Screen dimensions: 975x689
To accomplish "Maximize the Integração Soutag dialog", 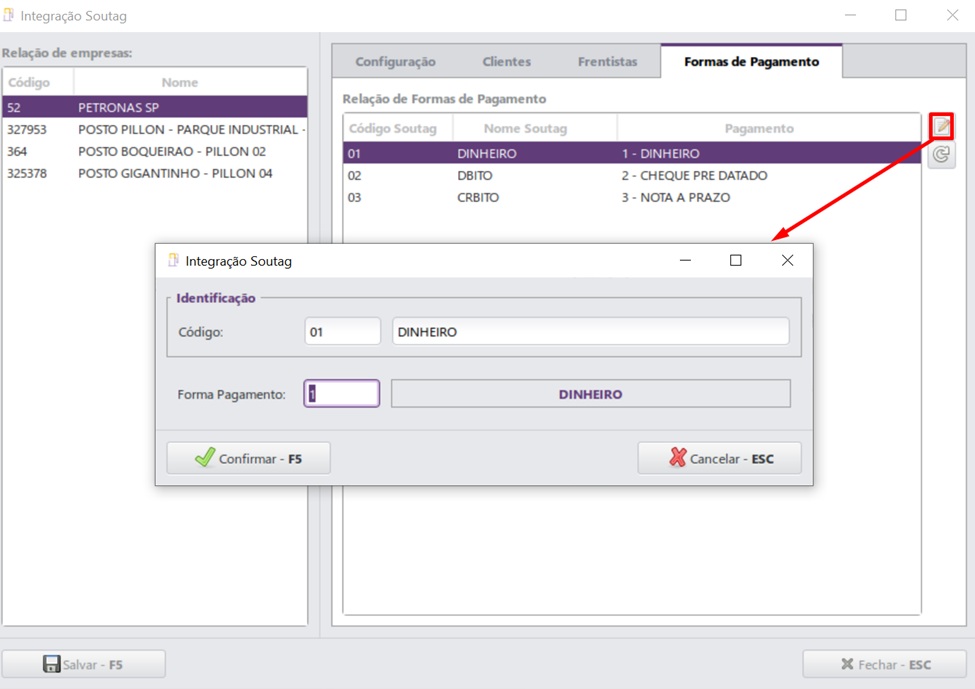I will [736, 260].
